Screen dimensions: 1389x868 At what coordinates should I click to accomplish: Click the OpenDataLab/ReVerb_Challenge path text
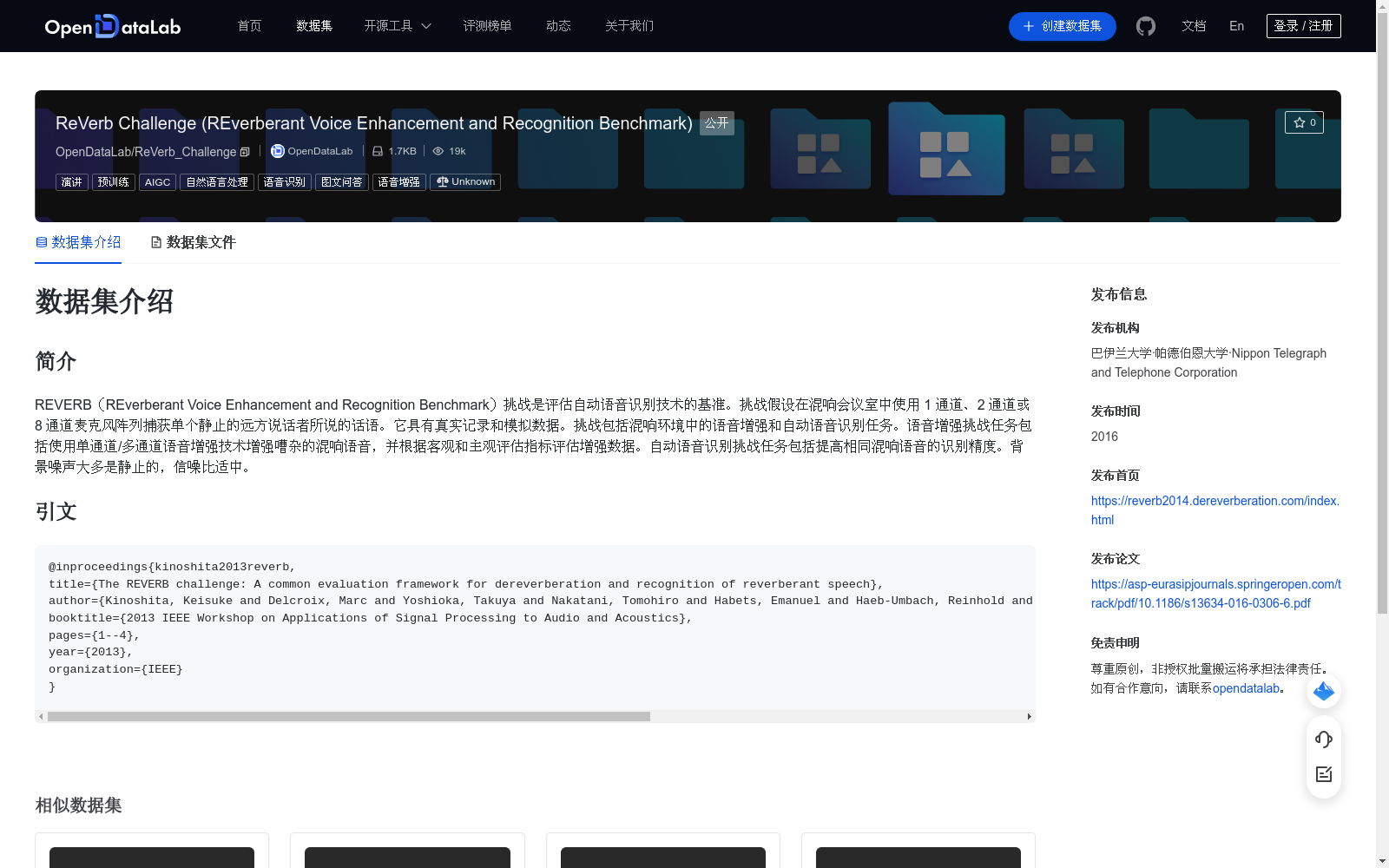point(146,152)
